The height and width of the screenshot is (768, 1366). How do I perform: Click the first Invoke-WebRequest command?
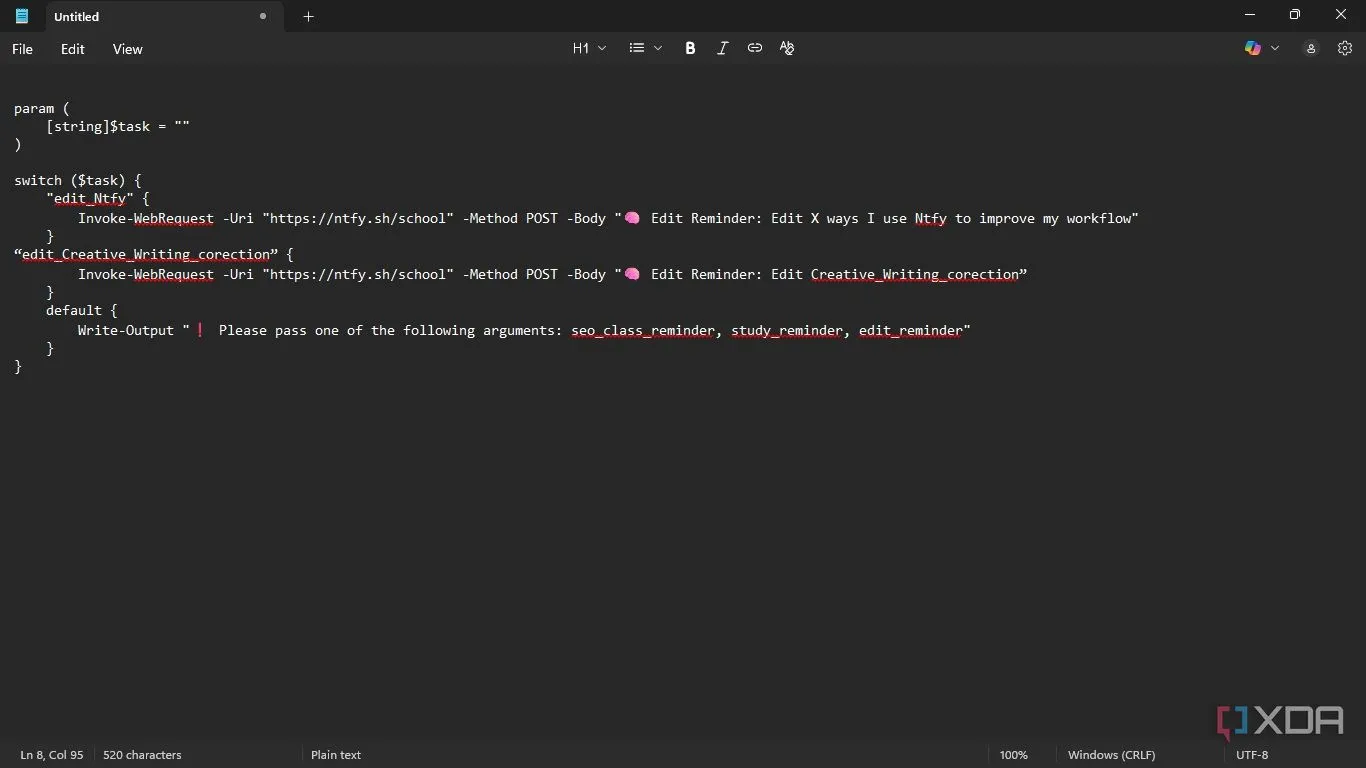146,218
